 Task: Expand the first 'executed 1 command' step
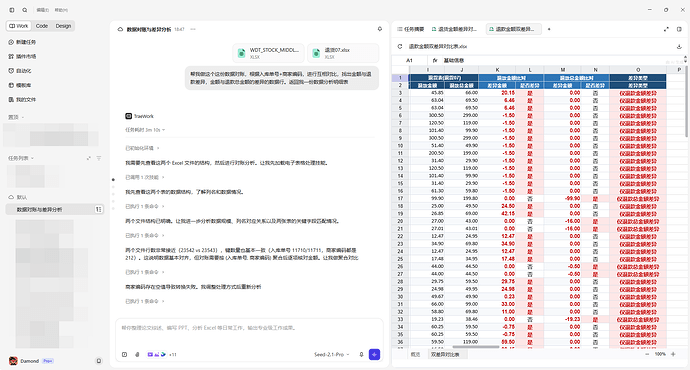(x=145, y=206)
